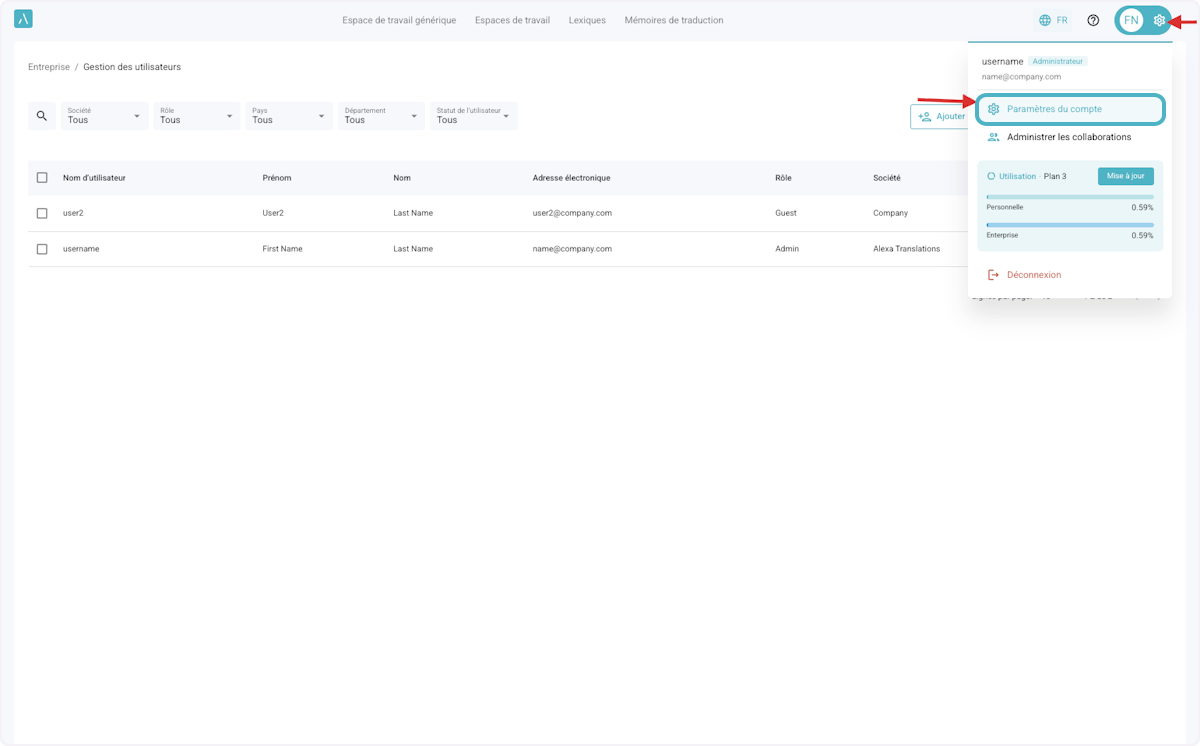Click the Déconnexion logout icon
This screenshot has width=1200, height=746.
(993, 275)
